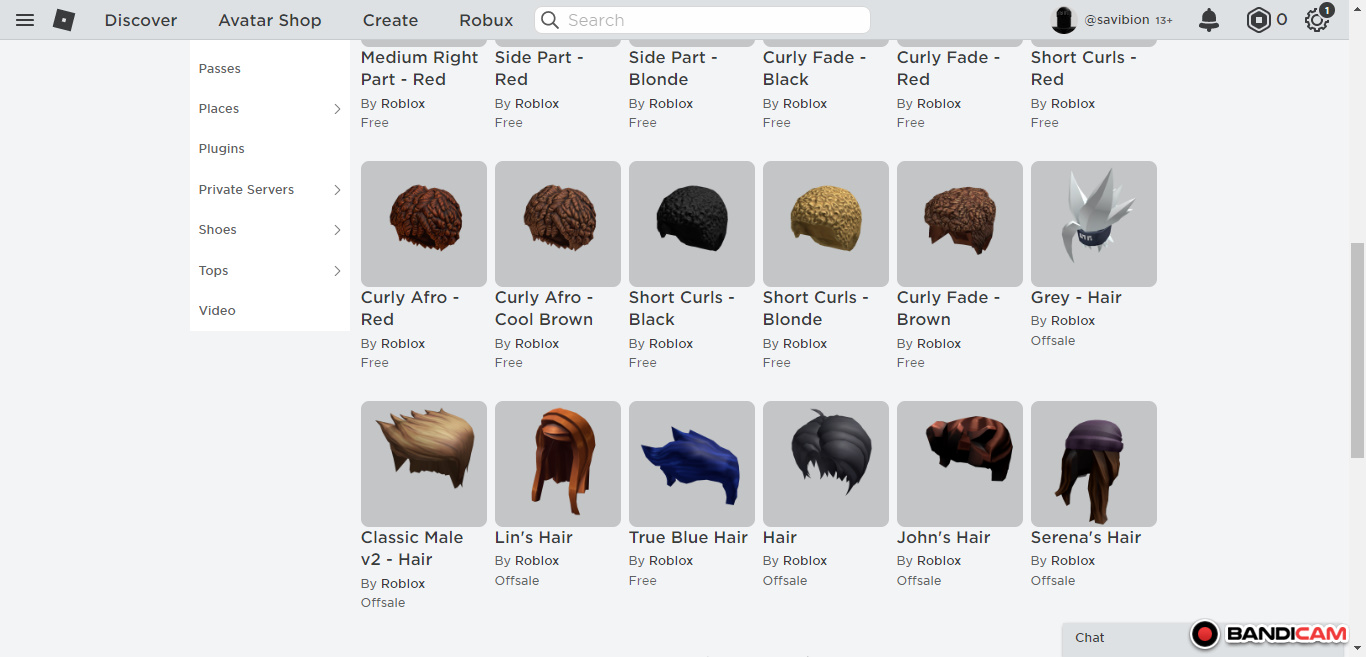Select the Plugins sidebar category
This screenshot has width=1366, height=657.
[x=222, y=149]
